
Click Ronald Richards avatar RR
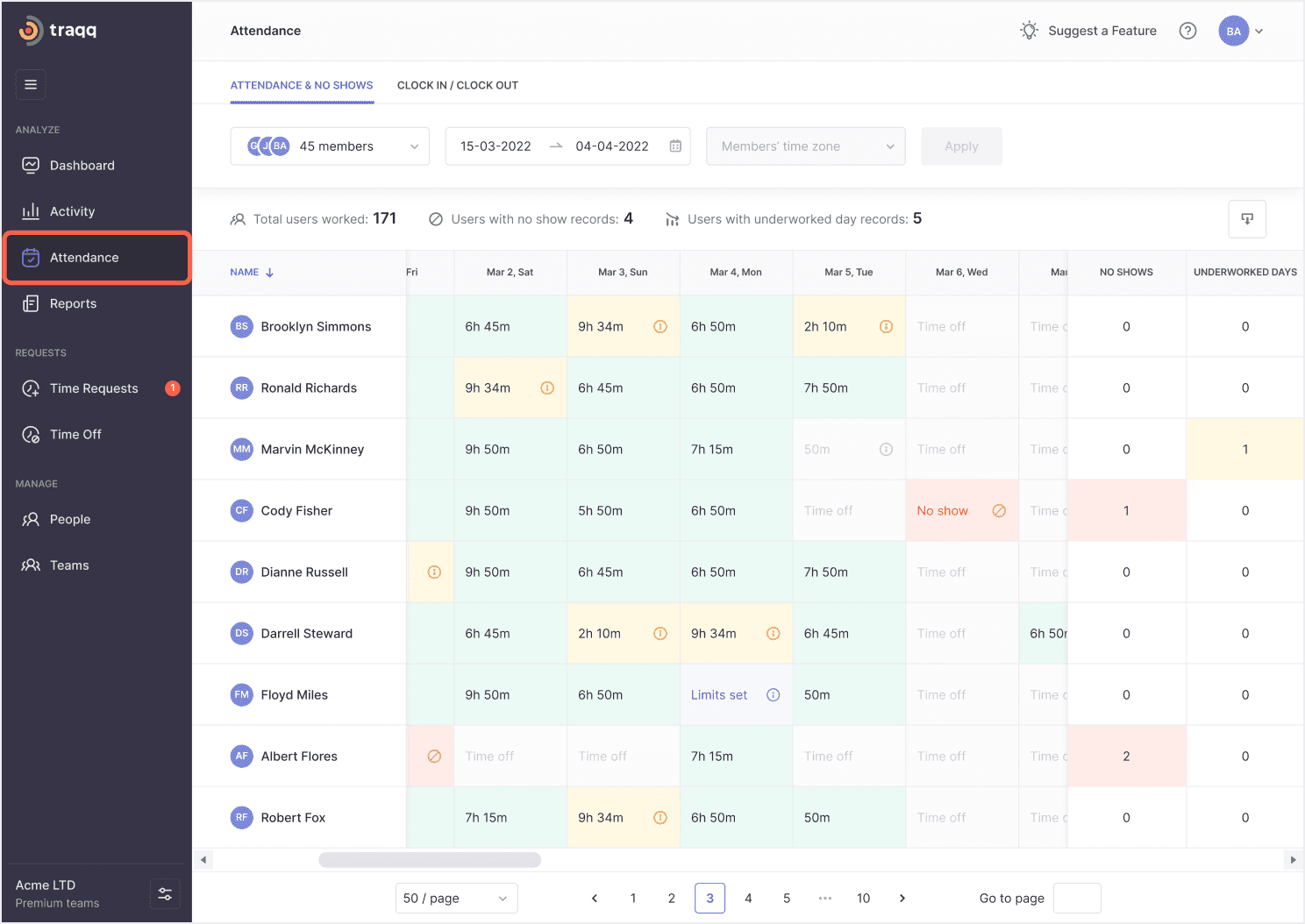click(x=241, y=387)
